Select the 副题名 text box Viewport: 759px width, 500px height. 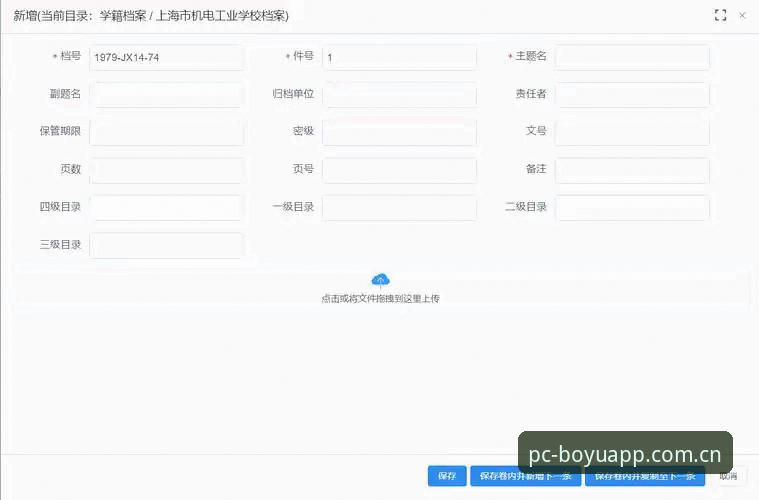[x=167, y=95]
